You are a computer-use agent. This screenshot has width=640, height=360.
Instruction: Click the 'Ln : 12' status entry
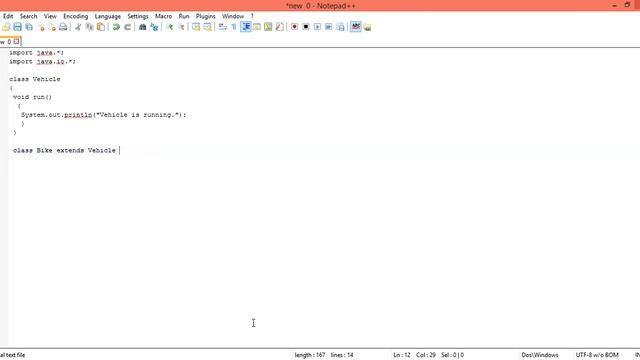[x=402, y=355]
